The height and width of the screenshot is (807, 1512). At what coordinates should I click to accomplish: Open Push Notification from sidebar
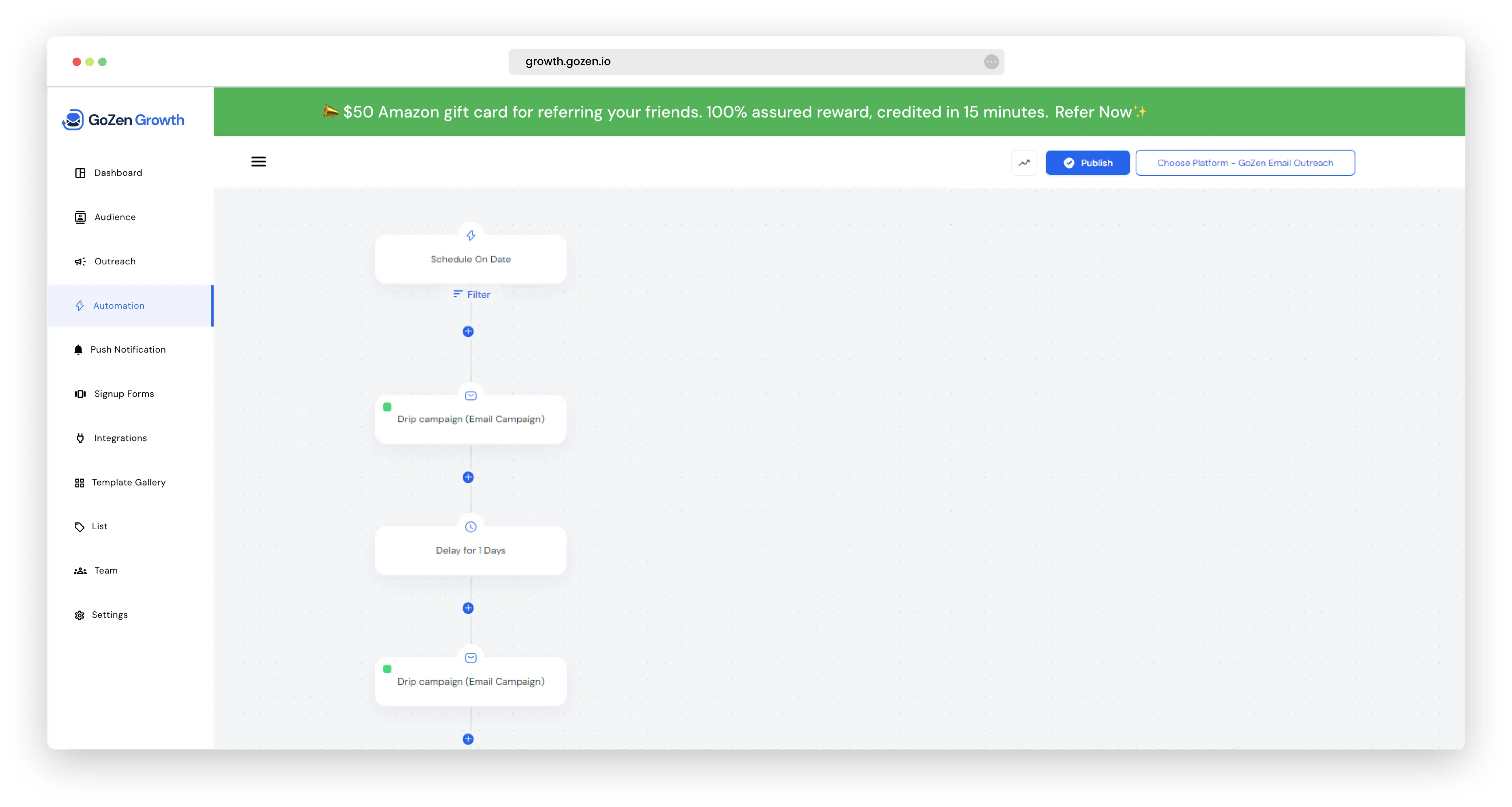tap(127, 350)
